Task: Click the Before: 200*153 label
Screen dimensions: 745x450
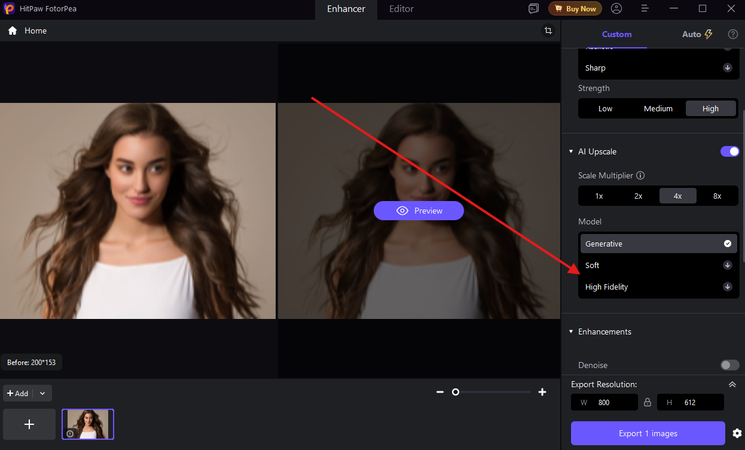Action: (31, 363)
